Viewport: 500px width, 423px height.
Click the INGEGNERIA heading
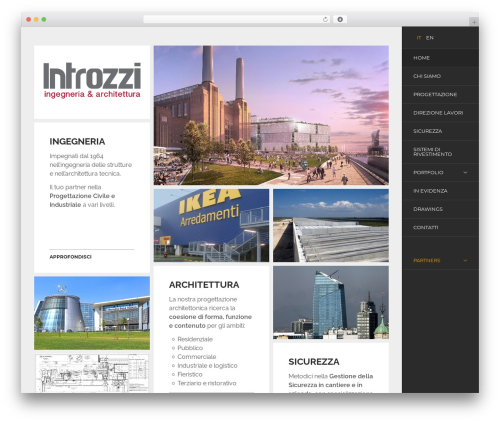click(77, 141)
